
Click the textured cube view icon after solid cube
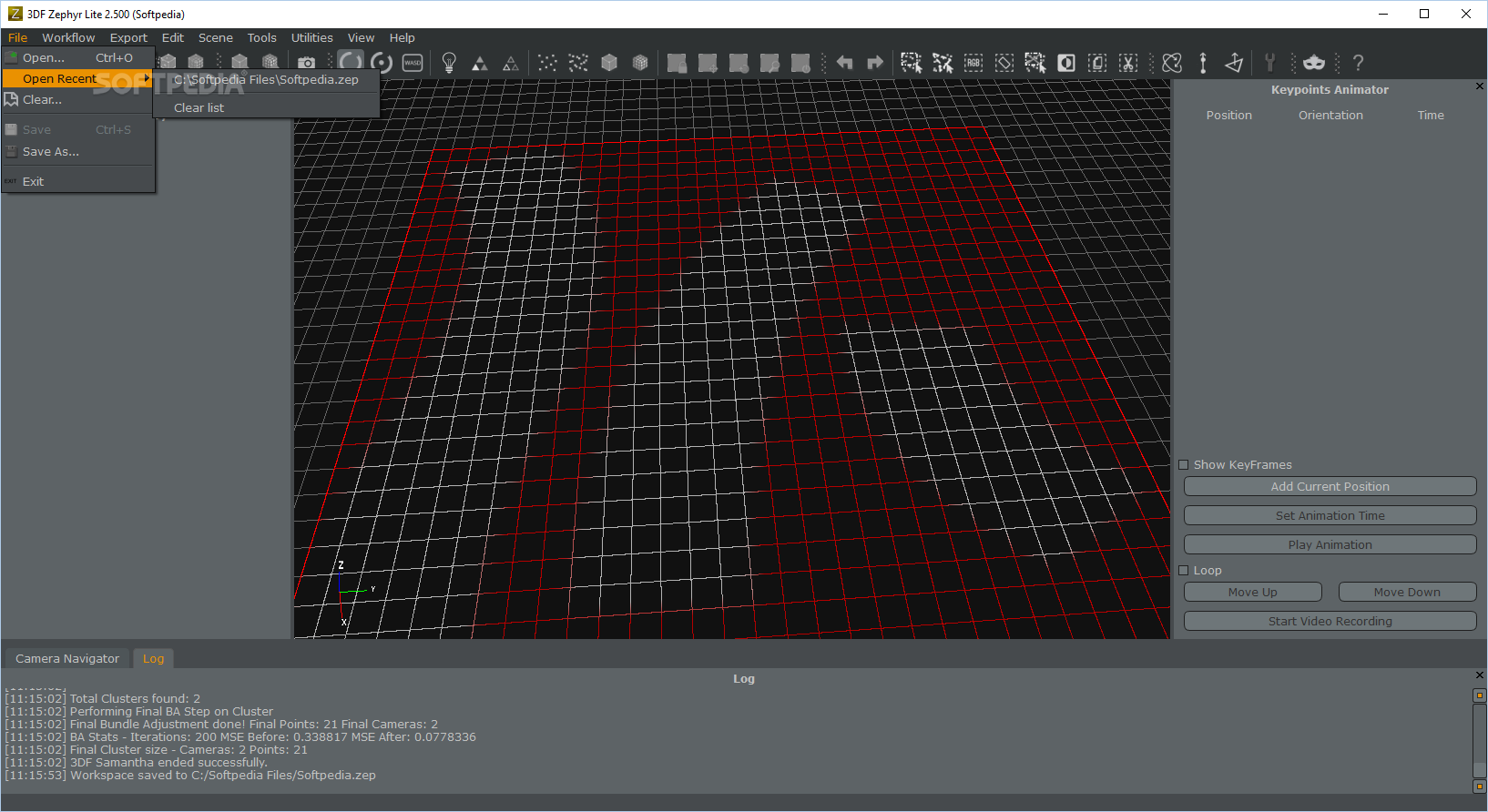coord(640,63)
